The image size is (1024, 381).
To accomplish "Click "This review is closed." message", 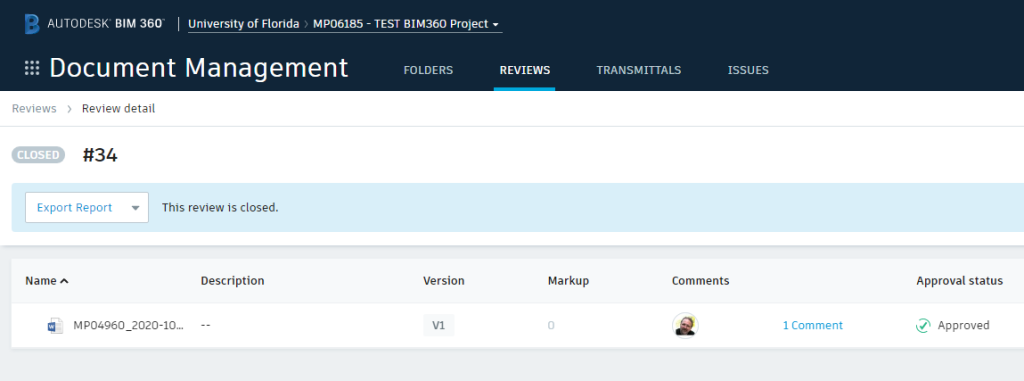I will (220, 208).
